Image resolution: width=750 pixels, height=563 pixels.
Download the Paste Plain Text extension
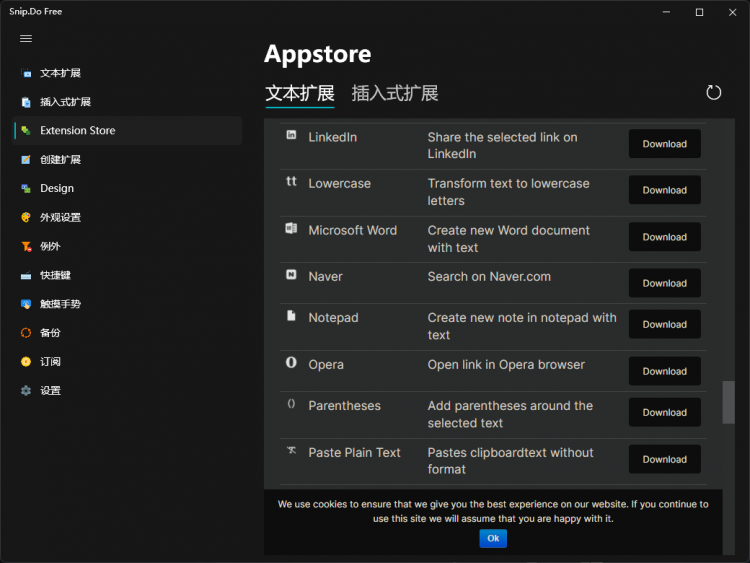click(664, 460)
